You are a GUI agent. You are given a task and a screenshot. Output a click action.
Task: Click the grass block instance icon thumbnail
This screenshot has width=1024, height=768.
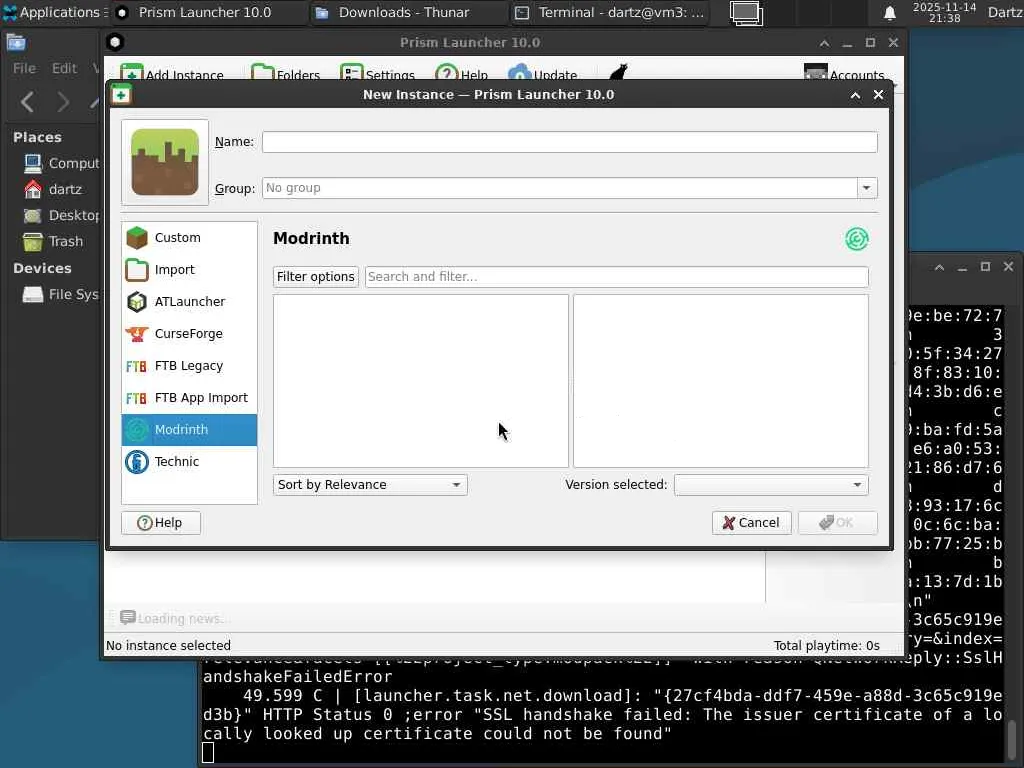coord(165,162)
